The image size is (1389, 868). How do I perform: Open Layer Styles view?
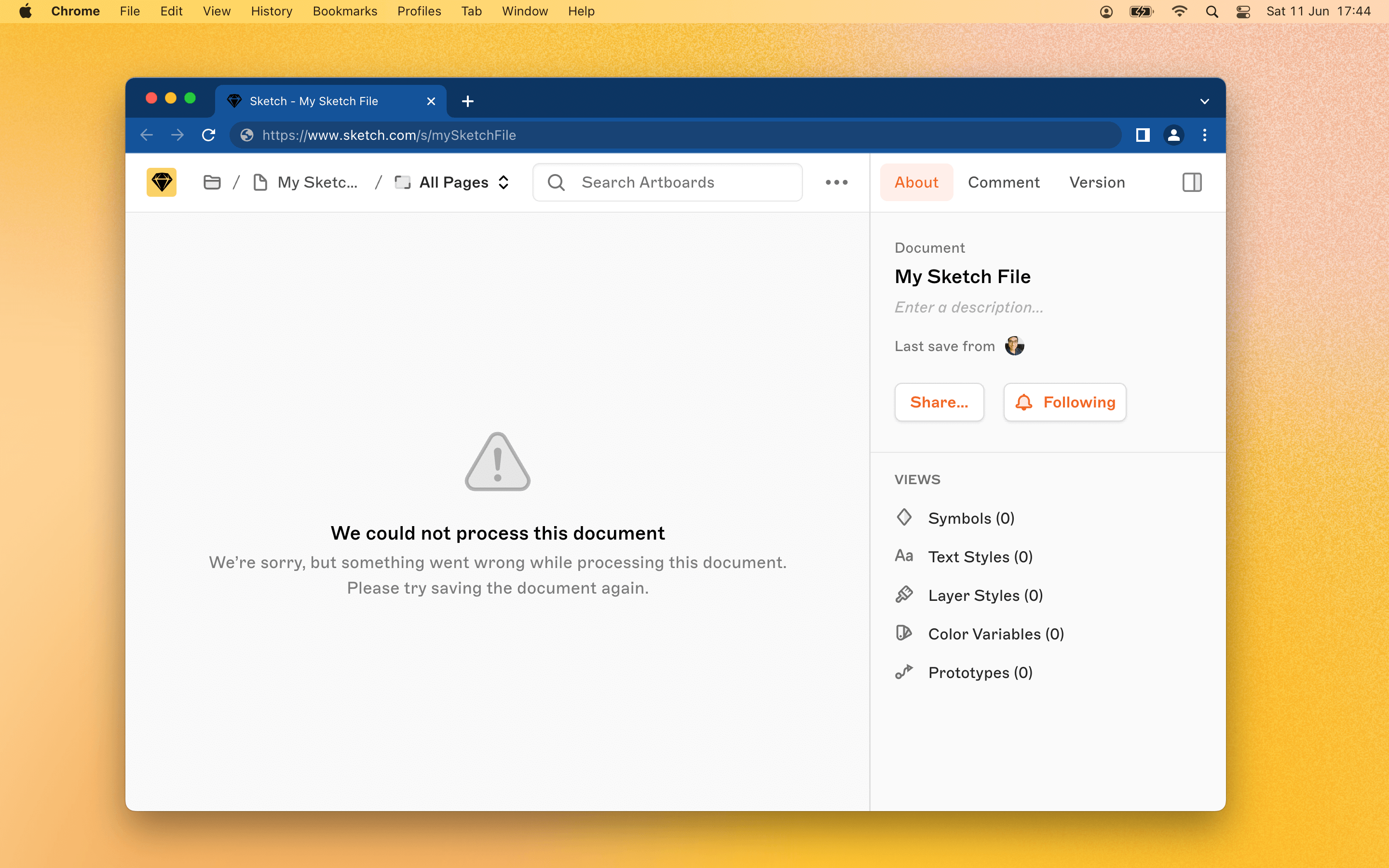[x=985, y=596]
